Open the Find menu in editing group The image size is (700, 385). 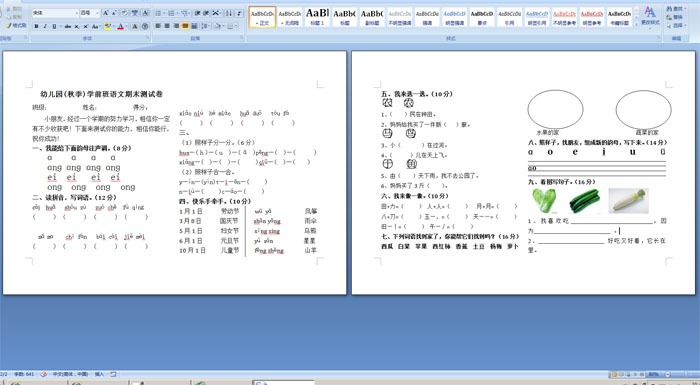pyautogui.click(x=675, y=9)
